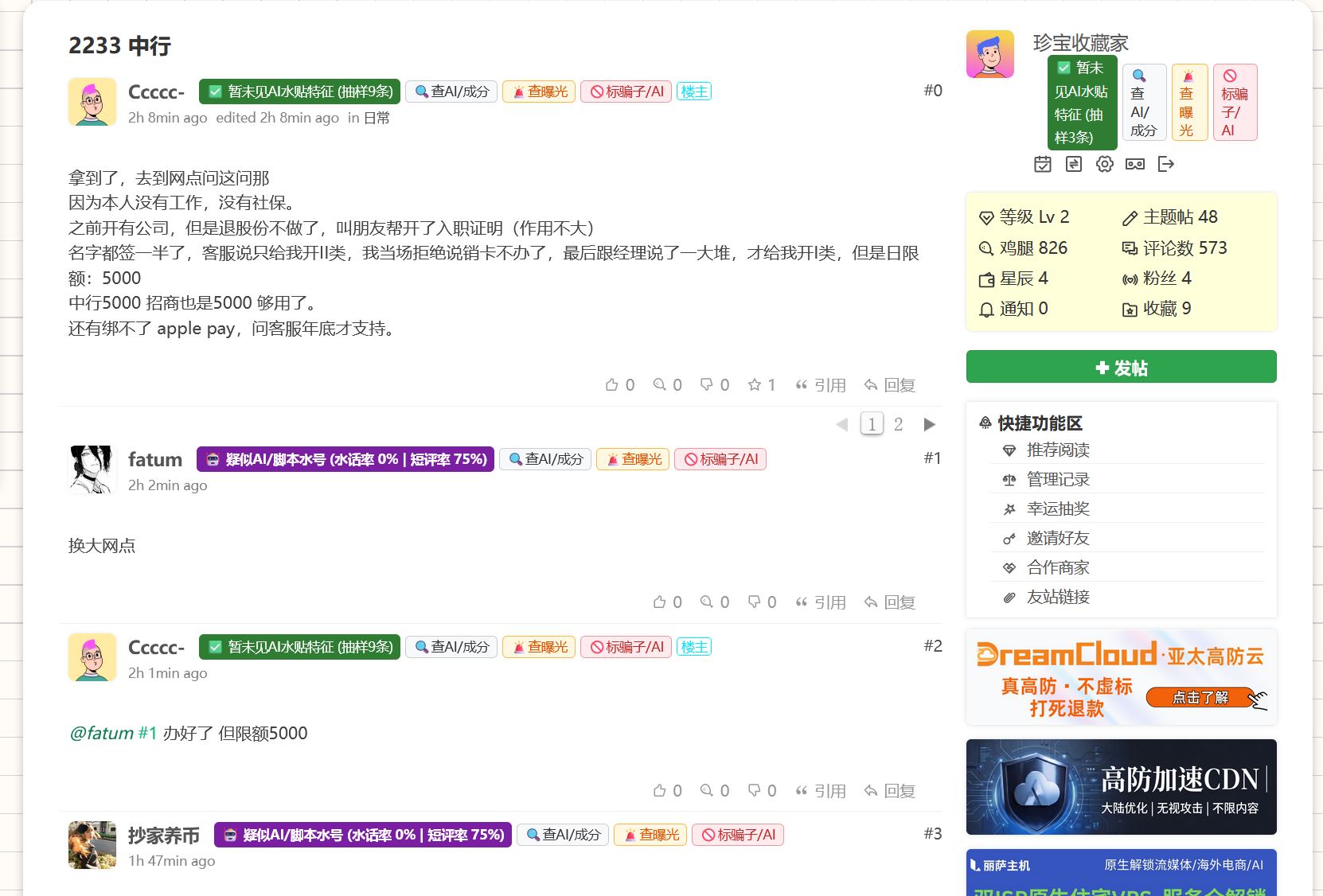Select page 1 of the thread

(872, 424)
